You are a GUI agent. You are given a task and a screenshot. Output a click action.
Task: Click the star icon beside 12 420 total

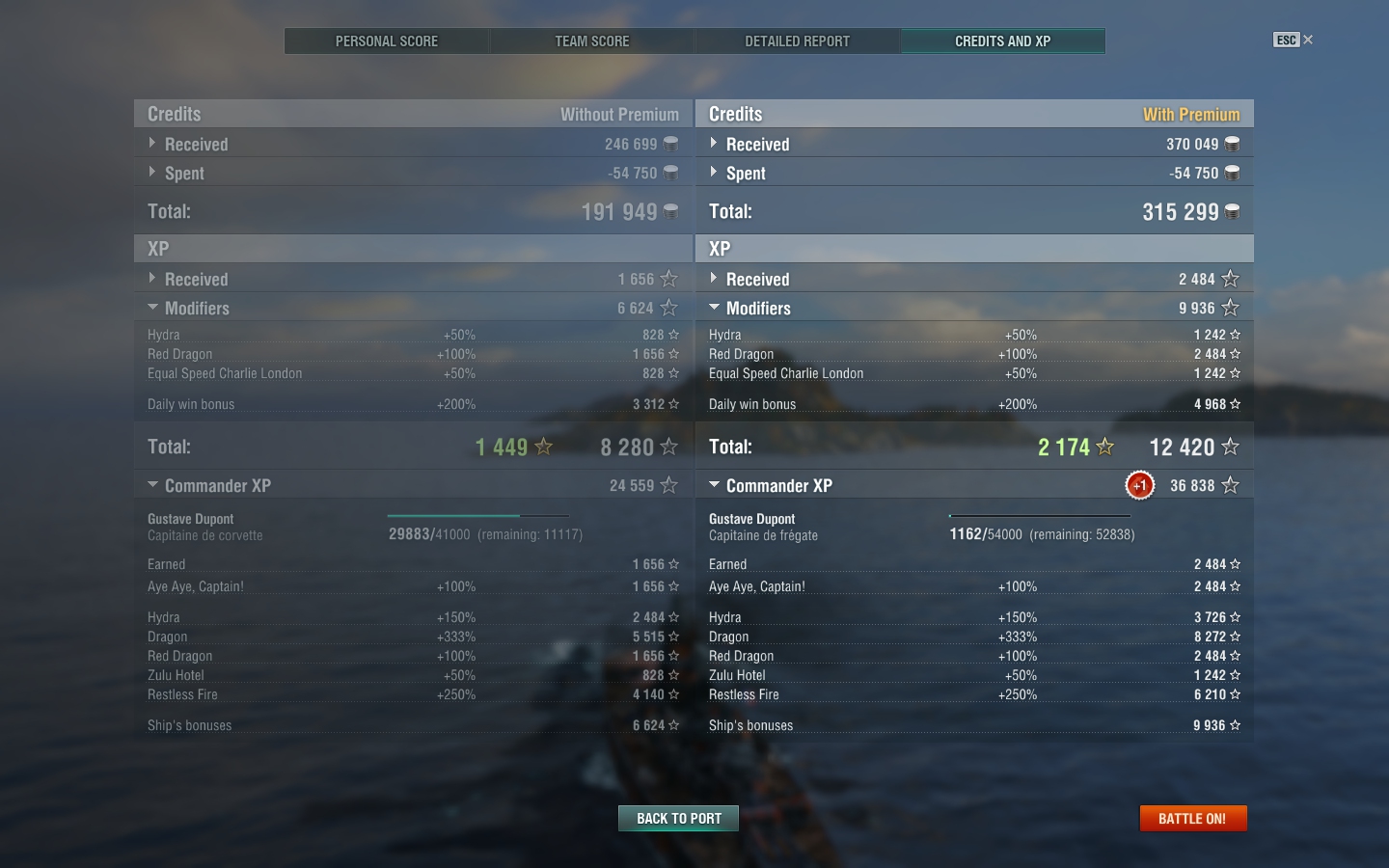click(1230, 447)
